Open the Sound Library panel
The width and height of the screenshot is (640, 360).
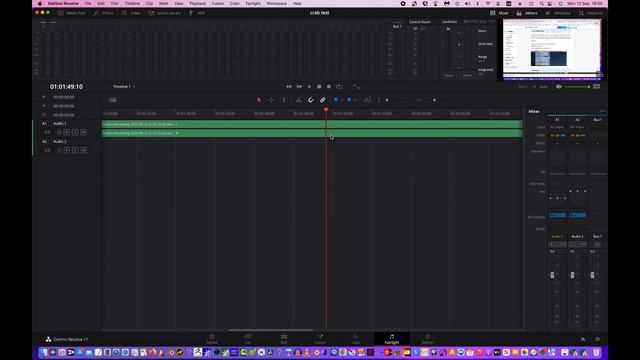pyautogui.click(x=164, y=13)
